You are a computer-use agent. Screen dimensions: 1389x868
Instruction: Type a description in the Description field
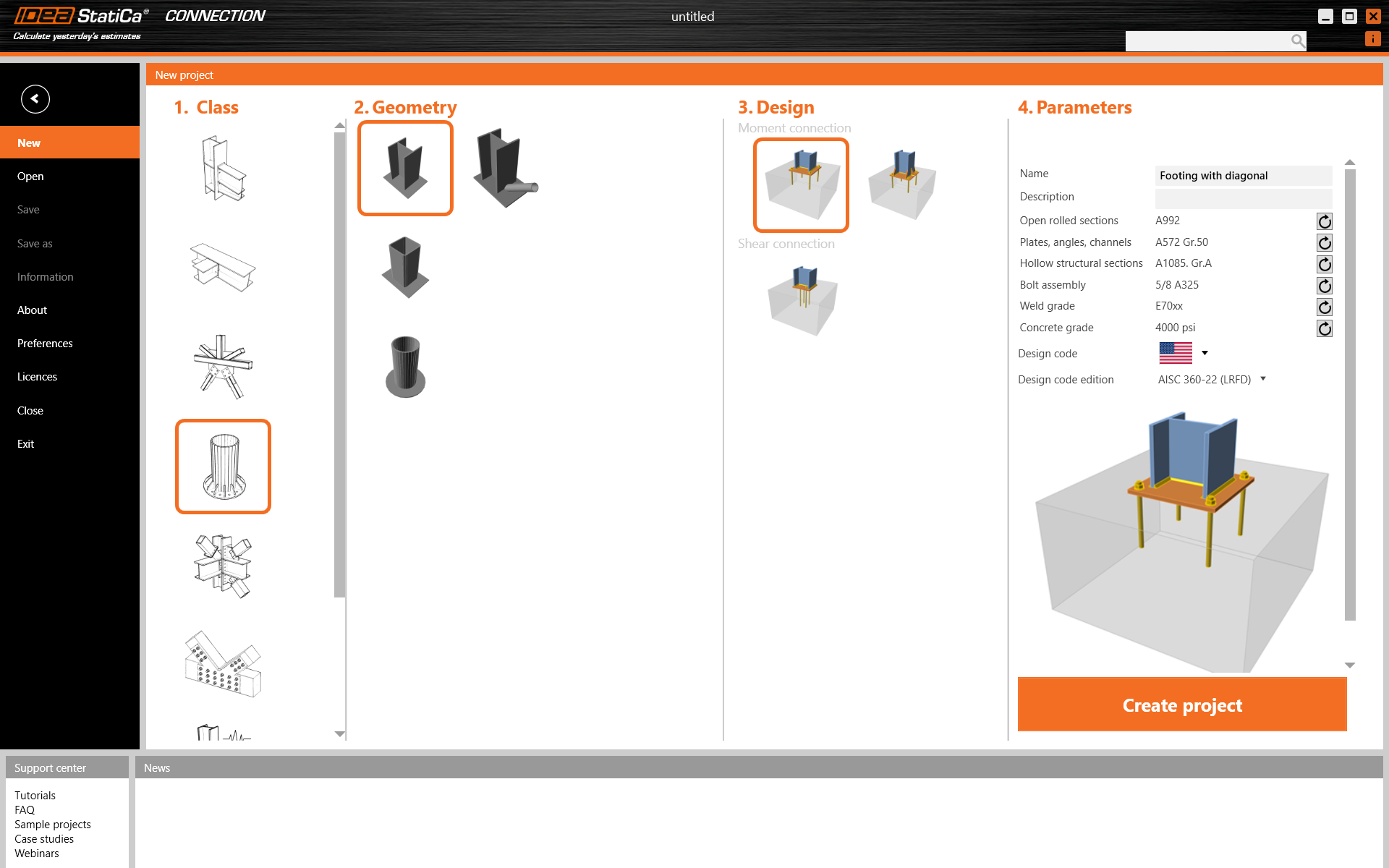click(1243, 198)
